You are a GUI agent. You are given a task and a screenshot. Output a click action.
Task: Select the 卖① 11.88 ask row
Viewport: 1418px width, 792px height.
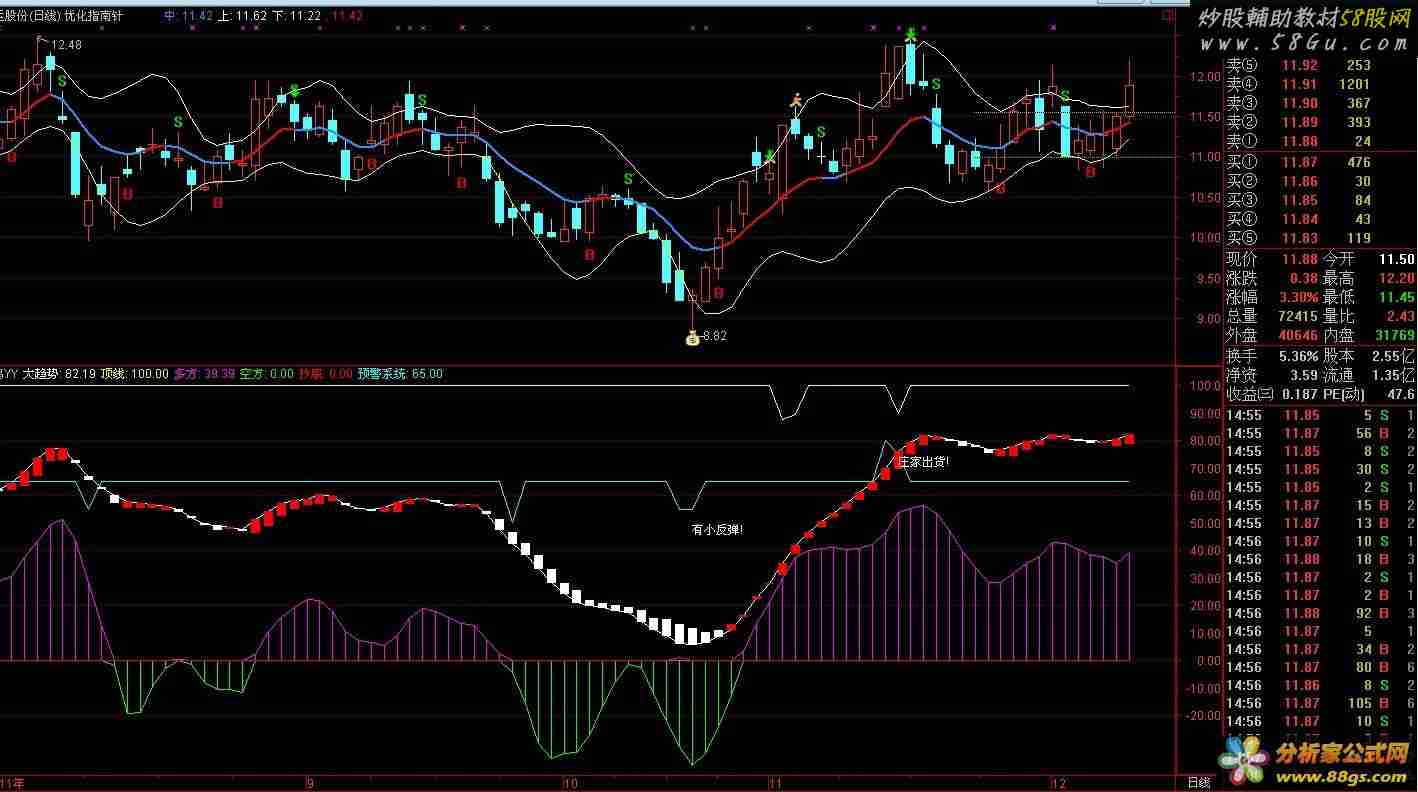tap(1321, 141)
